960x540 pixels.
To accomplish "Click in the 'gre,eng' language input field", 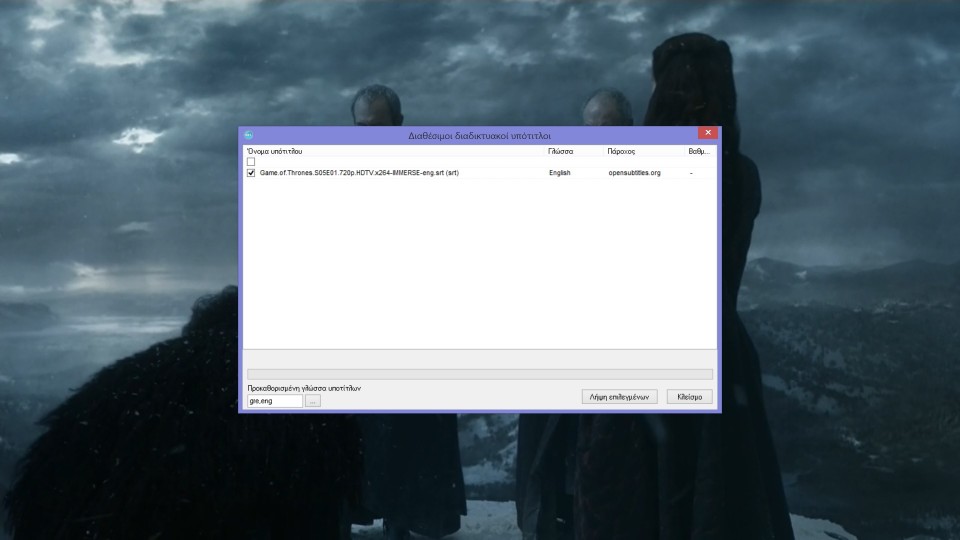I will (274, 400).
